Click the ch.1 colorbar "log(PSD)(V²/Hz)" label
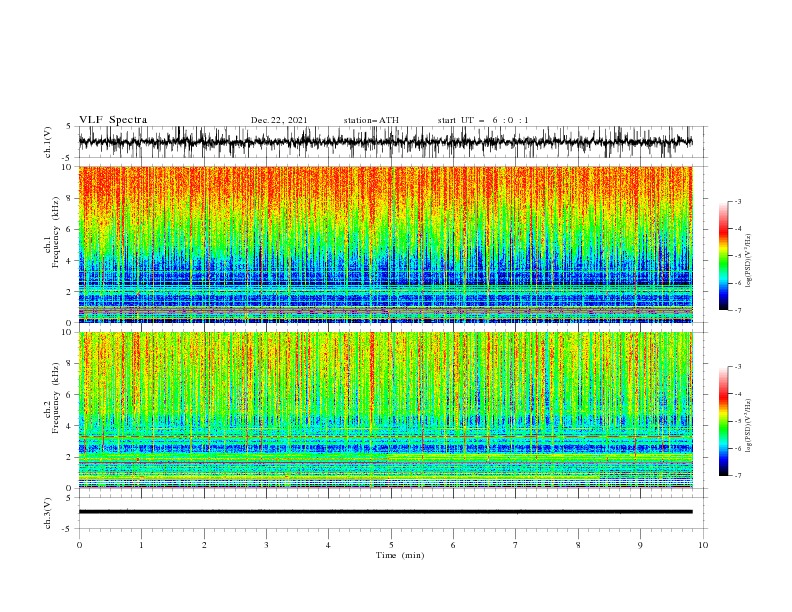The height and width of the screenshot is (612, 792). click(x=749, y=261)
